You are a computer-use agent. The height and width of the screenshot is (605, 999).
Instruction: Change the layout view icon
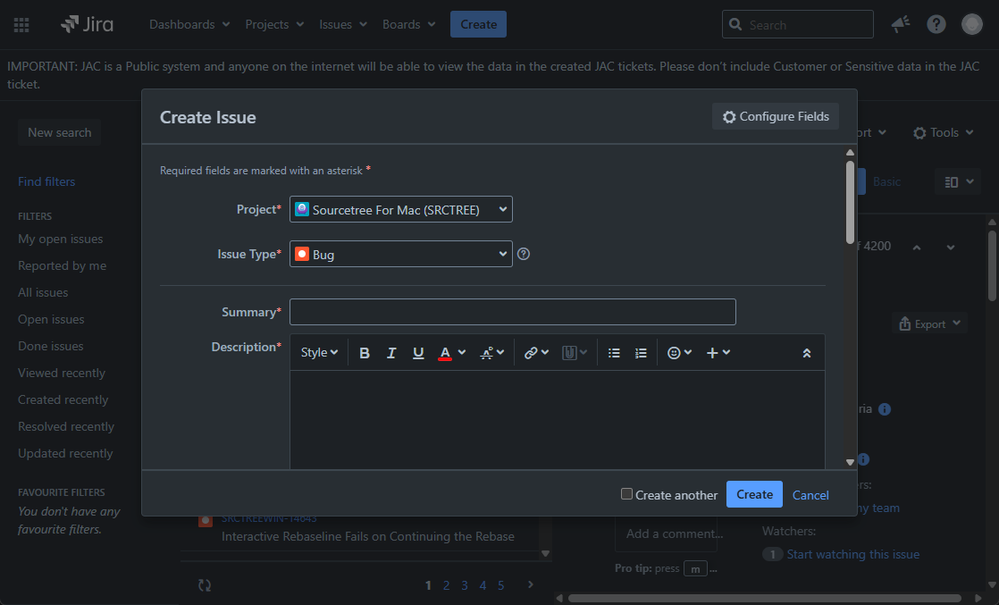(x=958, y=182)
